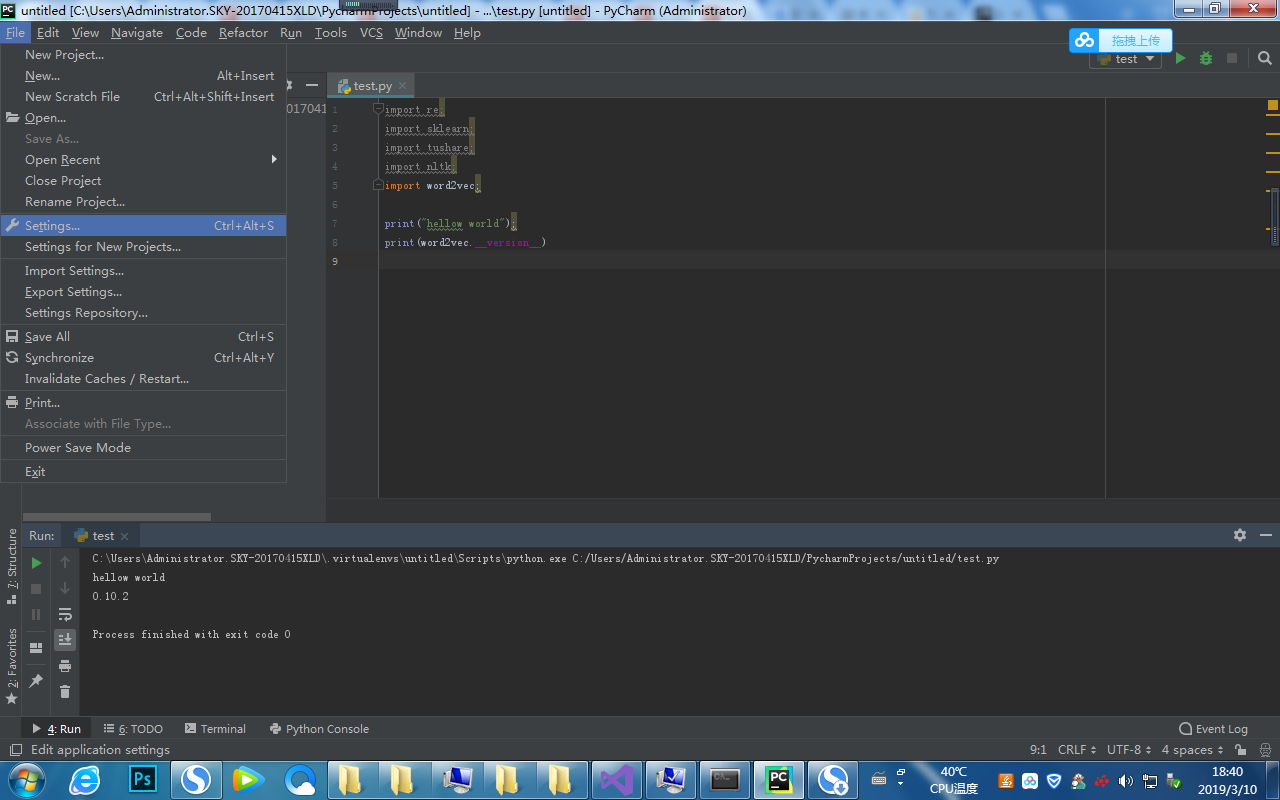
Task: Click Save All menu entry
Action: [143, 337]
